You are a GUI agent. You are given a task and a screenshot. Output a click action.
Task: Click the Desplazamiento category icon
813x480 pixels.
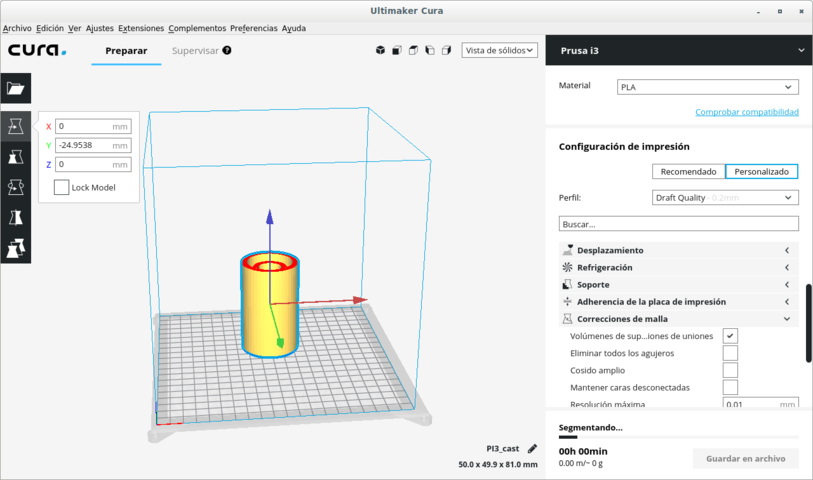(x=568, y=250)
